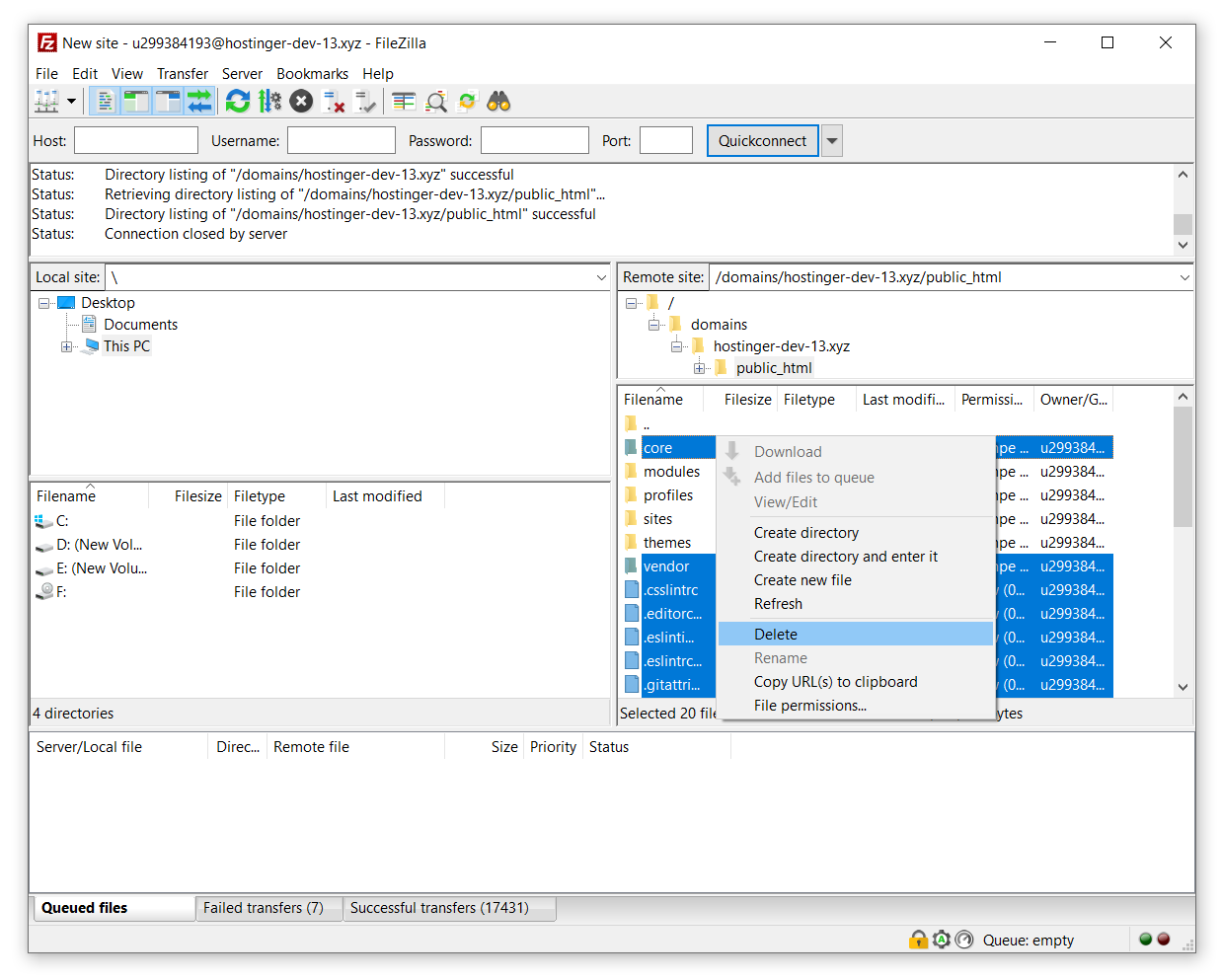Toggle the transfer queue display
This screenshot has width=1221, height=980.
tap(199, 101)
